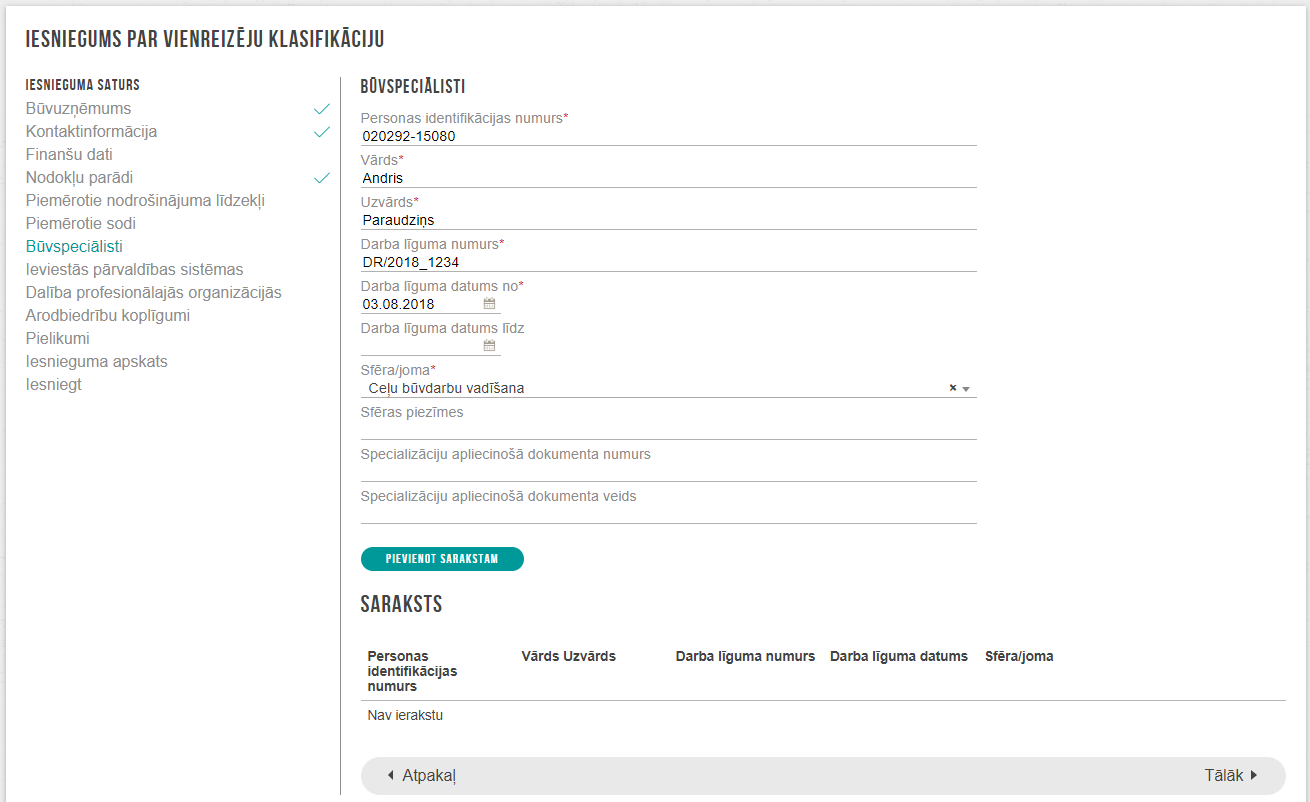Open Ieviestās pārvaldības sistēmas section
Image resolution: width=1310 pixels, height=802 pixels.
click(134, 269)
